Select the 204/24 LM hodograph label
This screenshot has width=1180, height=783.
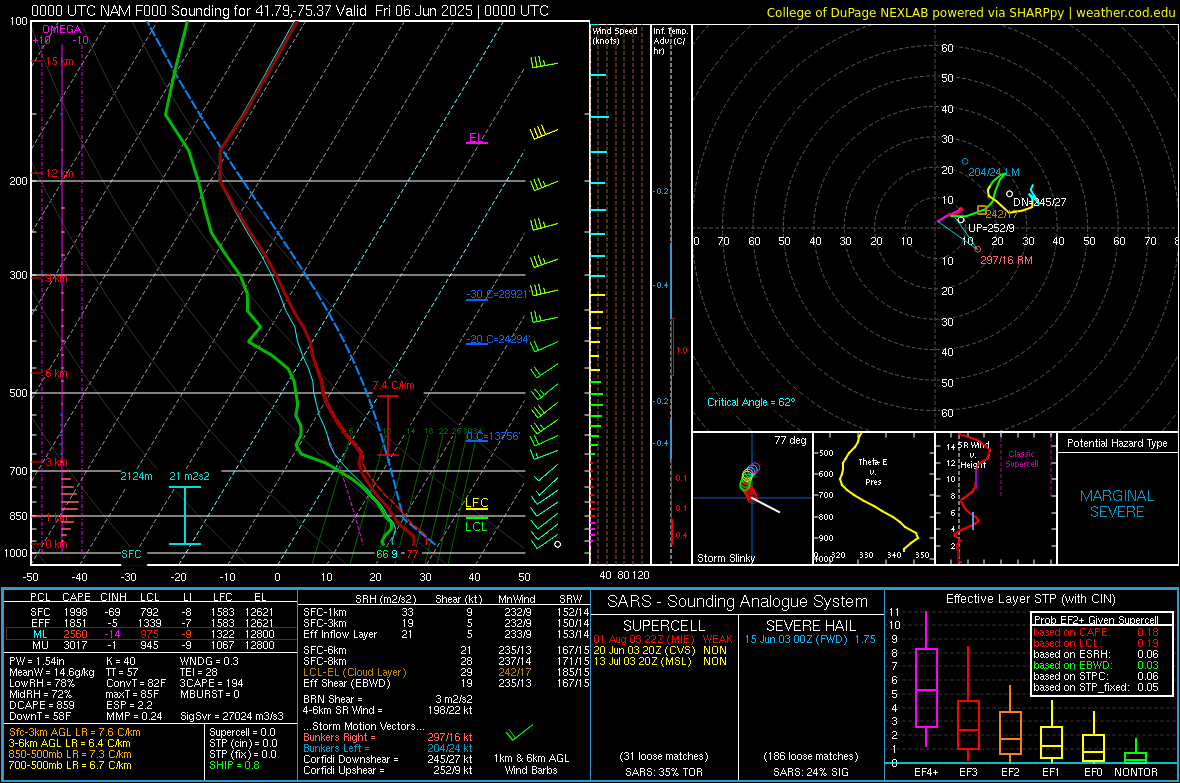pos(993,172)
